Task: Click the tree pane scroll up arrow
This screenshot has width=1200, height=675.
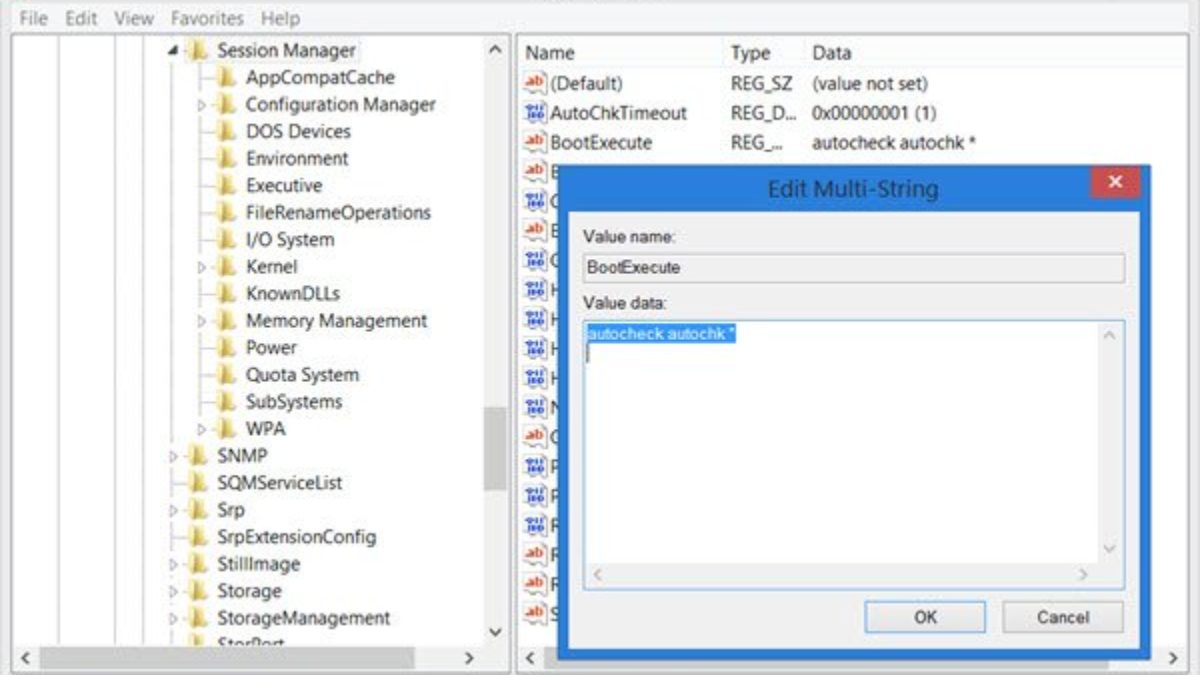Action: click(495, 49)
